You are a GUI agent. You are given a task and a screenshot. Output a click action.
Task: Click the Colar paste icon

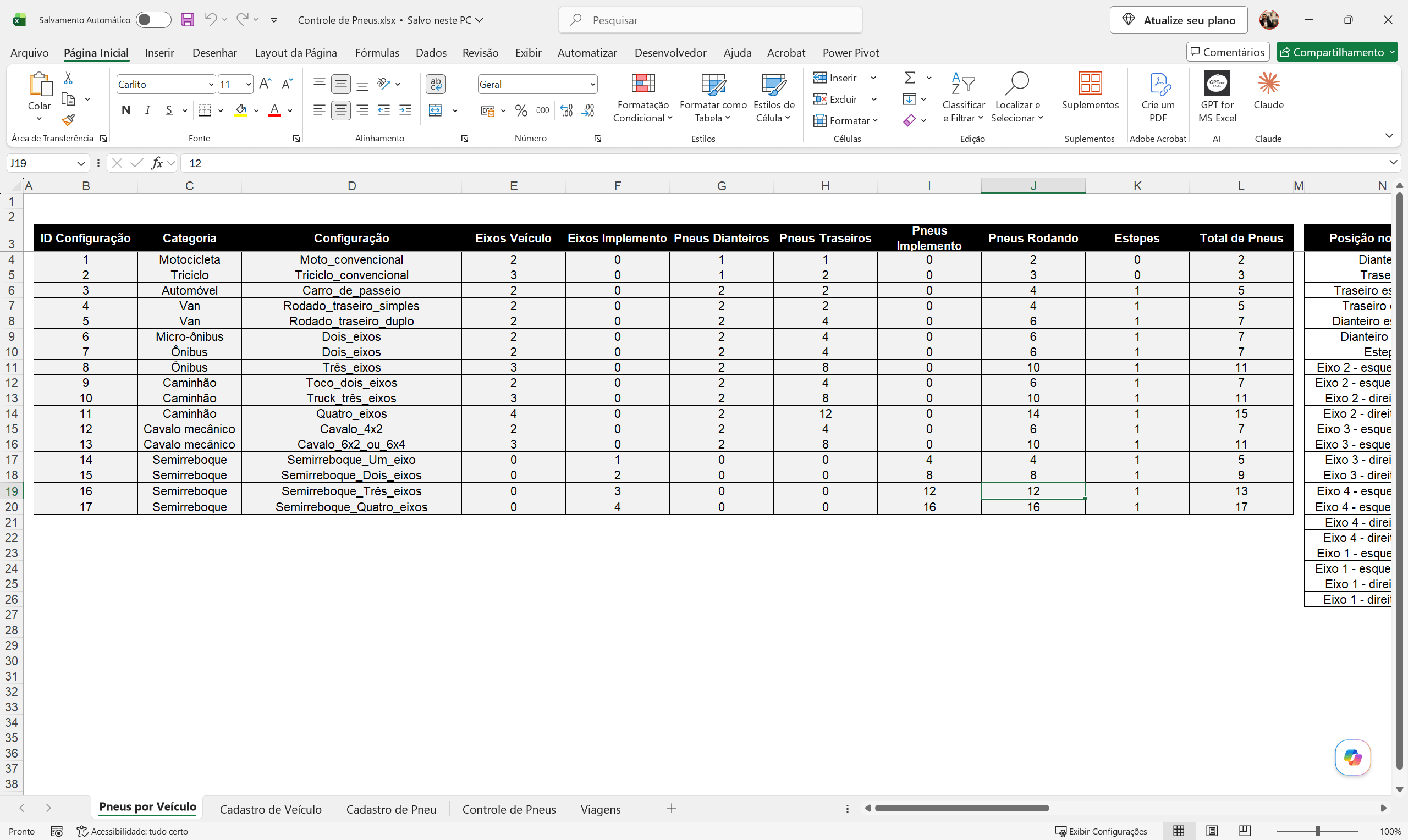tap(40, 84)
